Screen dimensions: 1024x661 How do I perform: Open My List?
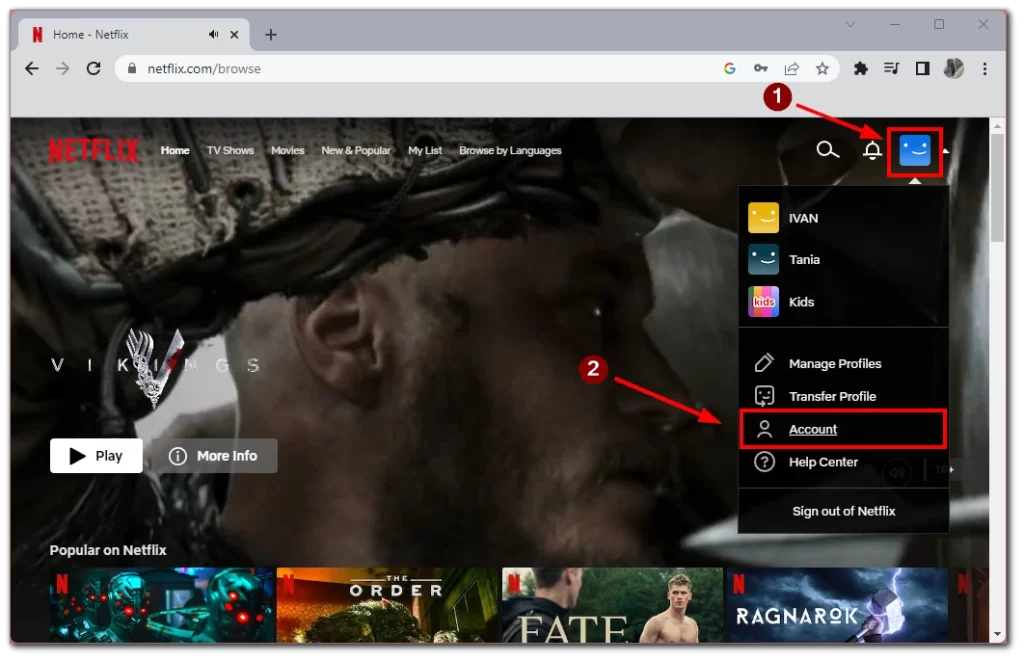point(425,150)
